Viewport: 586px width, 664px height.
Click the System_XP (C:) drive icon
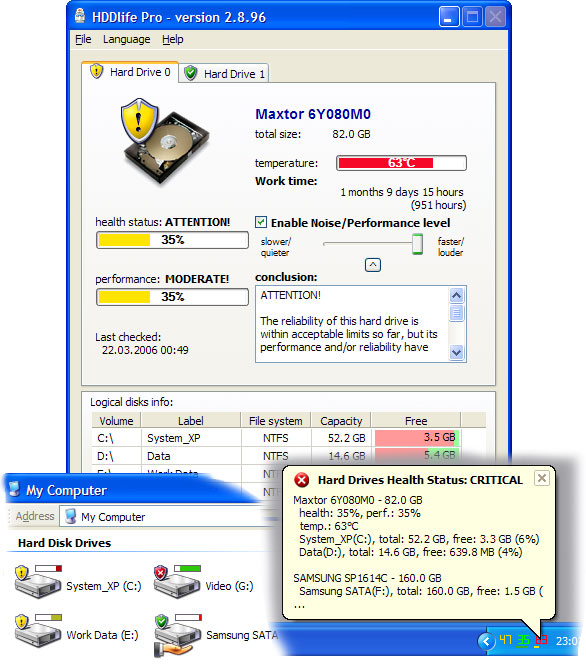(37, 581)
